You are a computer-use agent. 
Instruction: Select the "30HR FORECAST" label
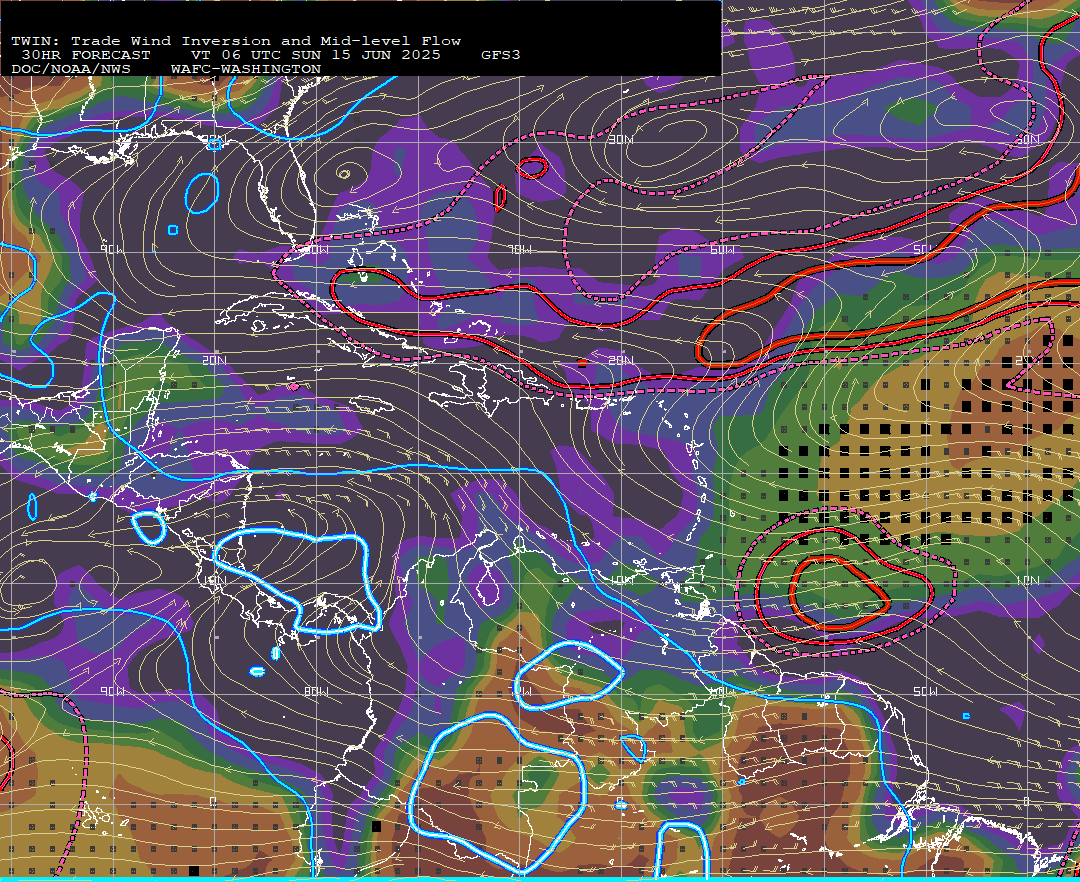pos(86,55)
